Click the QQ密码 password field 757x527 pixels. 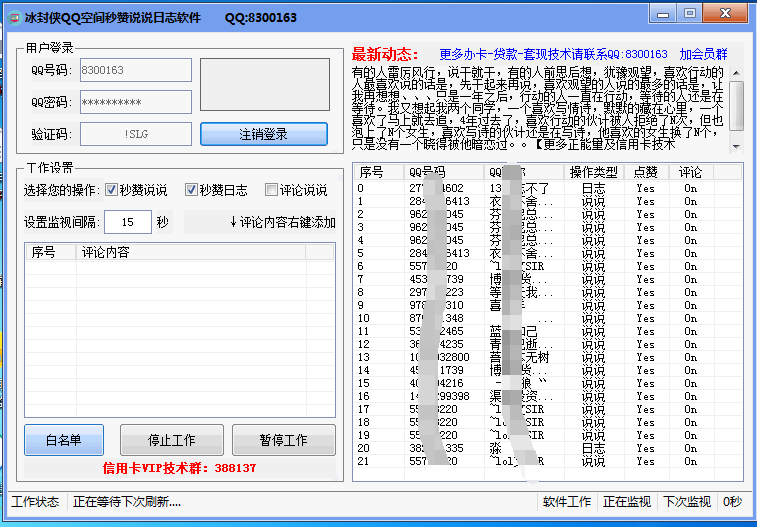135,102
